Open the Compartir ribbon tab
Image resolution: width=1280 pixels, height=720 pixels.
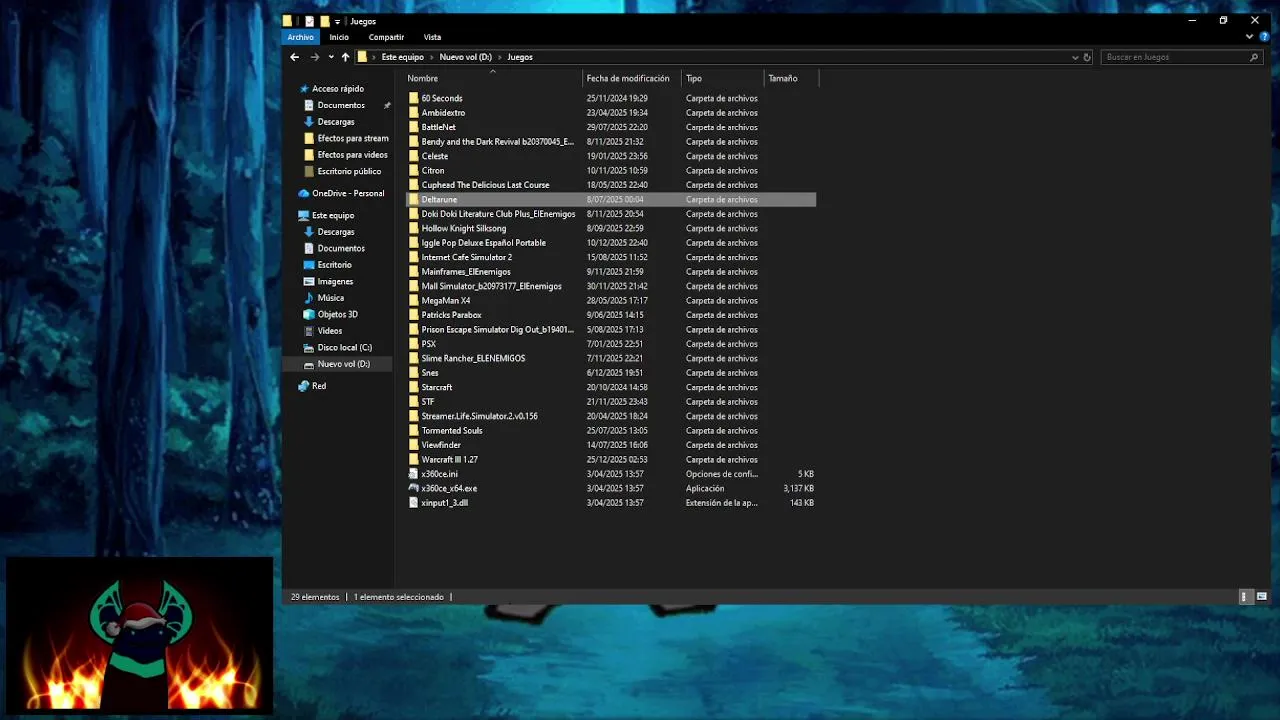click(386, 37)
